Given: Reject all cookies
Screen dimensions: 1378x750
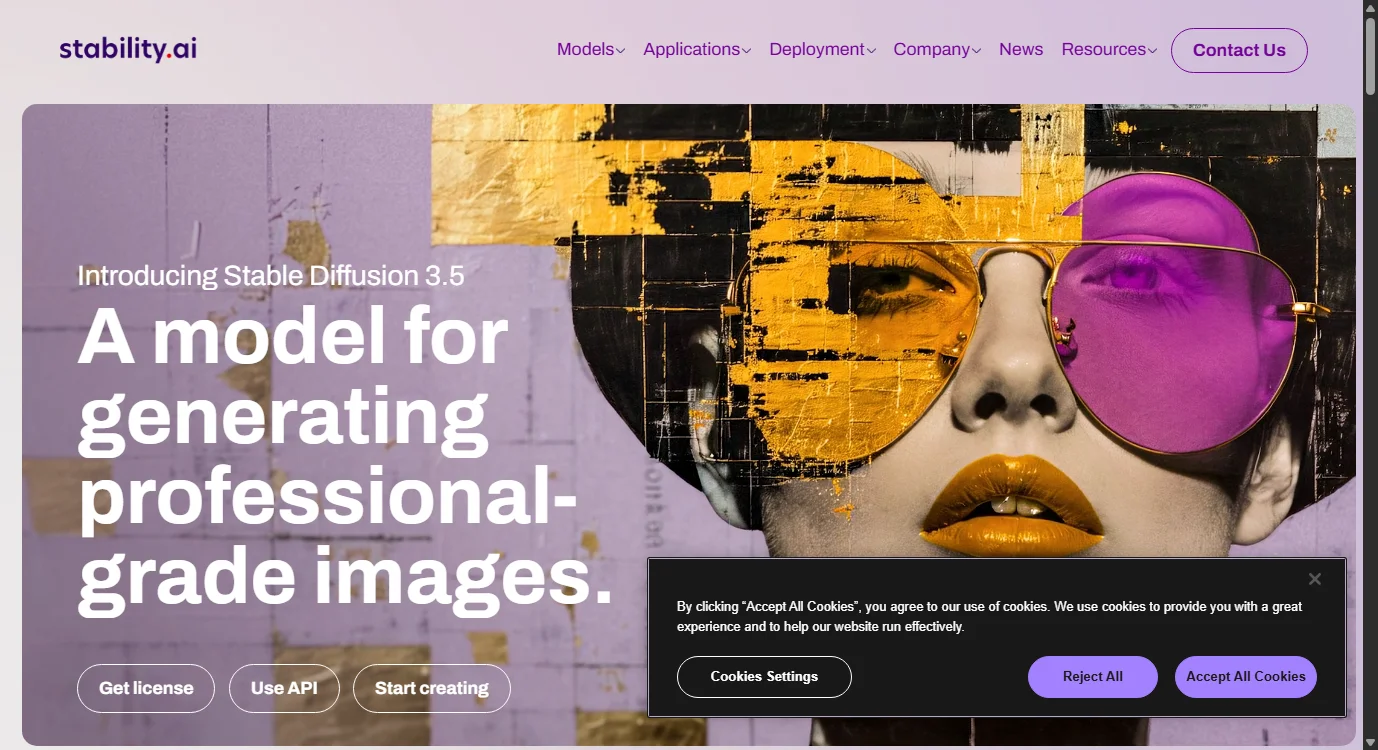Looking at the screenshot, I should [1092, 677].
